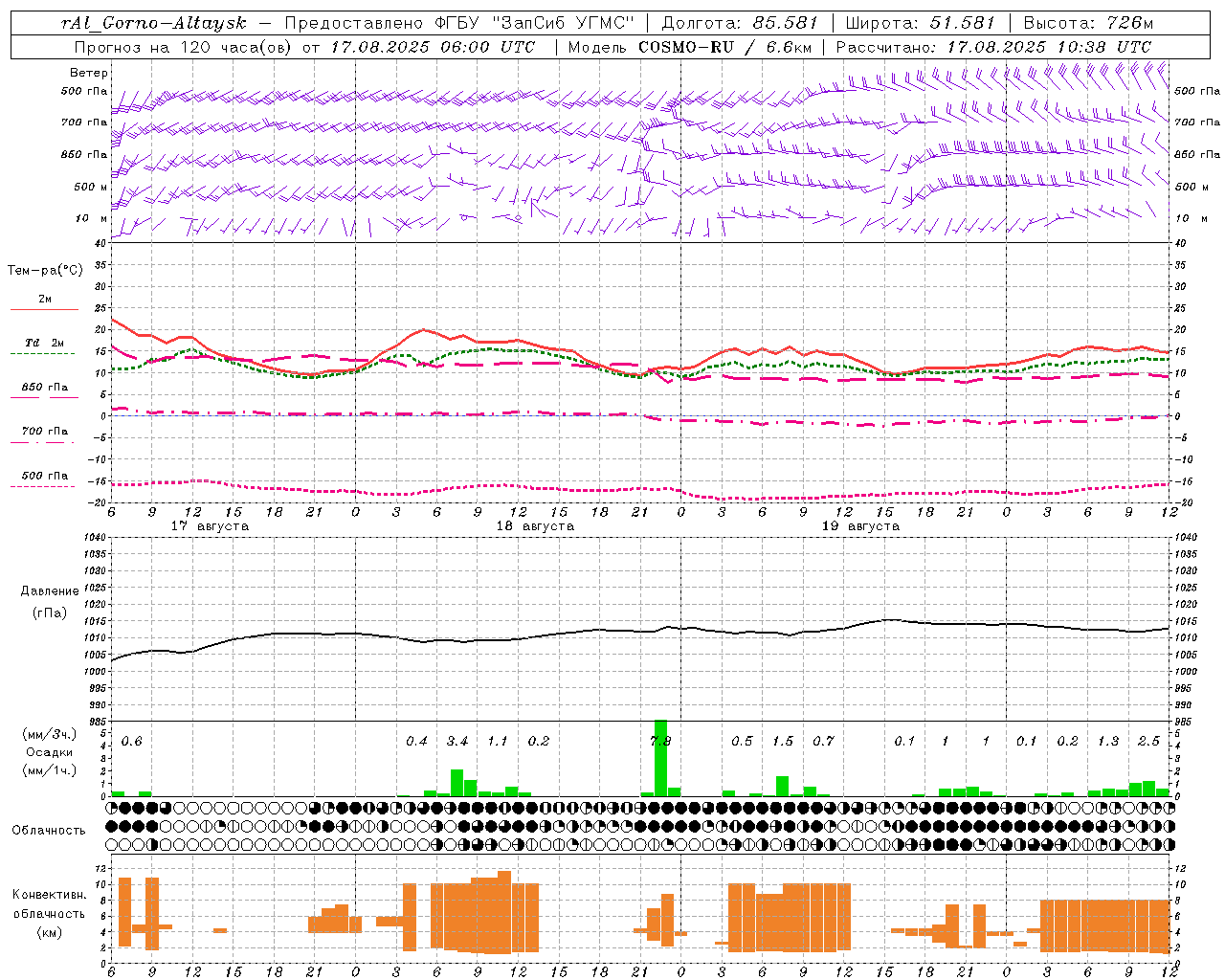
Task: Click the "Осадки" precipitation panel label
Action: point(50,752)
